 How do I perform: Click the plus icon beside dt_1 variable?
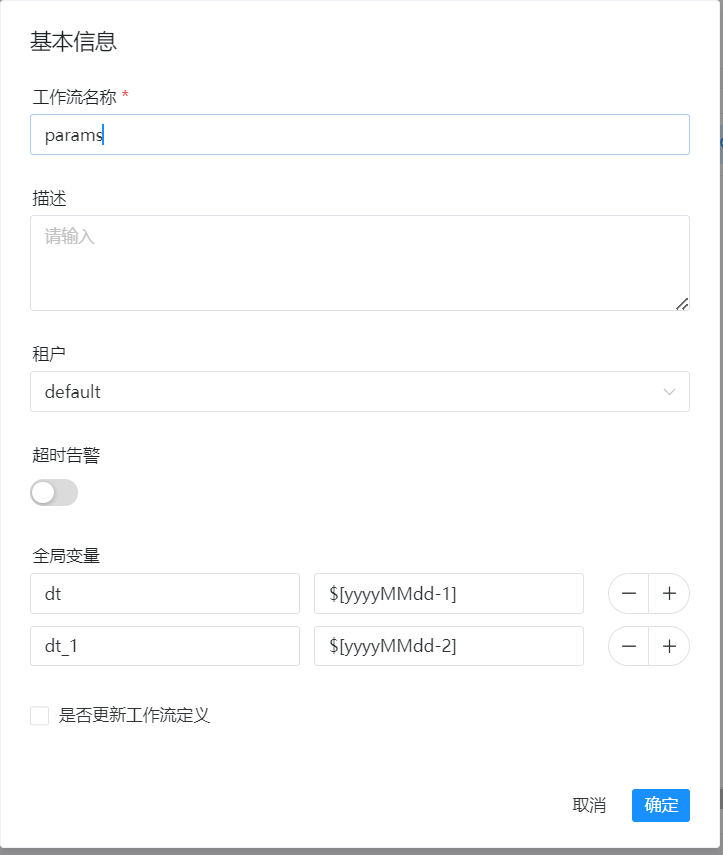[668, 646]
